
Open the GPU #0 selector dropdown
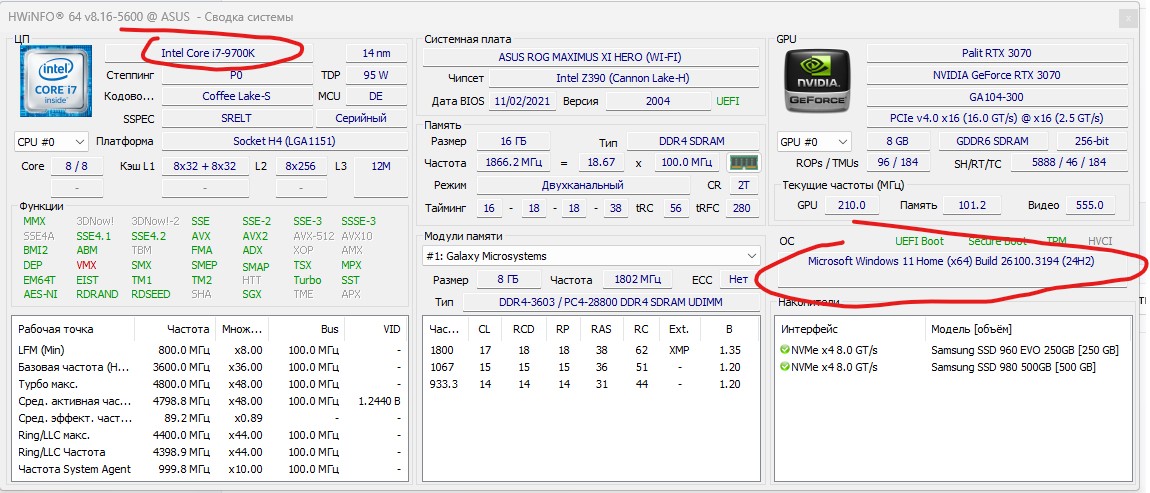(x=814, y=141)
